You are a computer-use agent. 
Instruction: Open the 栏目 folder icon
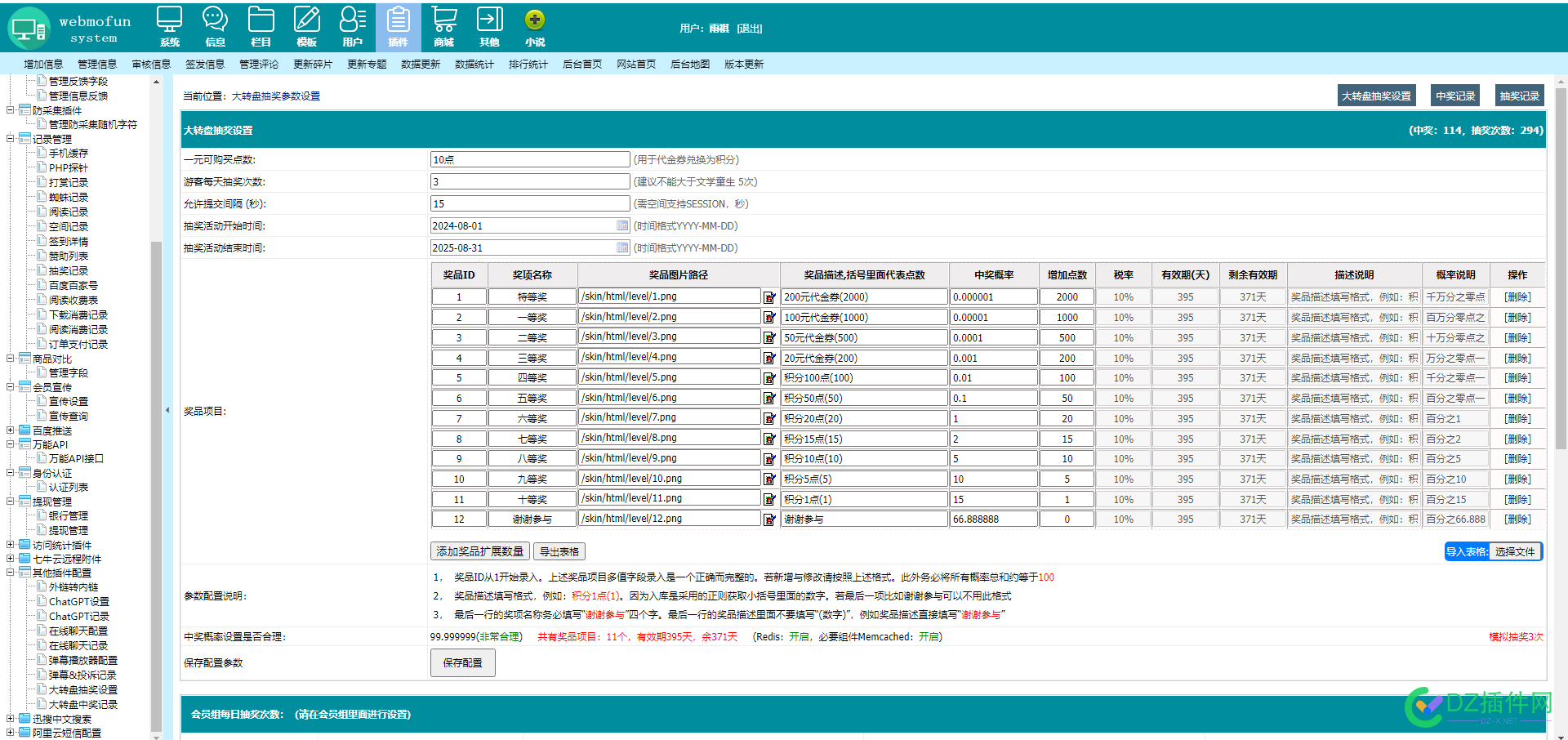point(261,27)
